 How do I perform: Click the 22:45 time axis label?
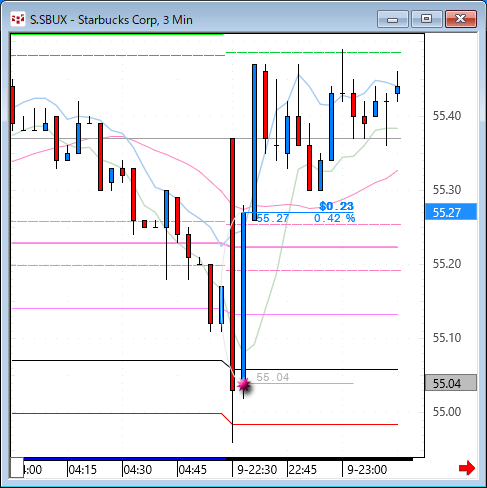click(x=303, y=470)
